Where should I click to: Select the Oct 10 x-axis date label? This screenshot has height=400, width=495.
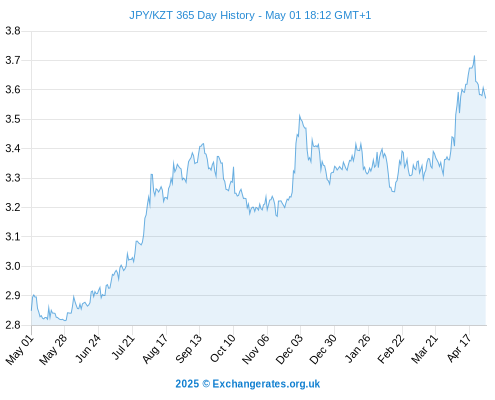[x=223, y=348]
